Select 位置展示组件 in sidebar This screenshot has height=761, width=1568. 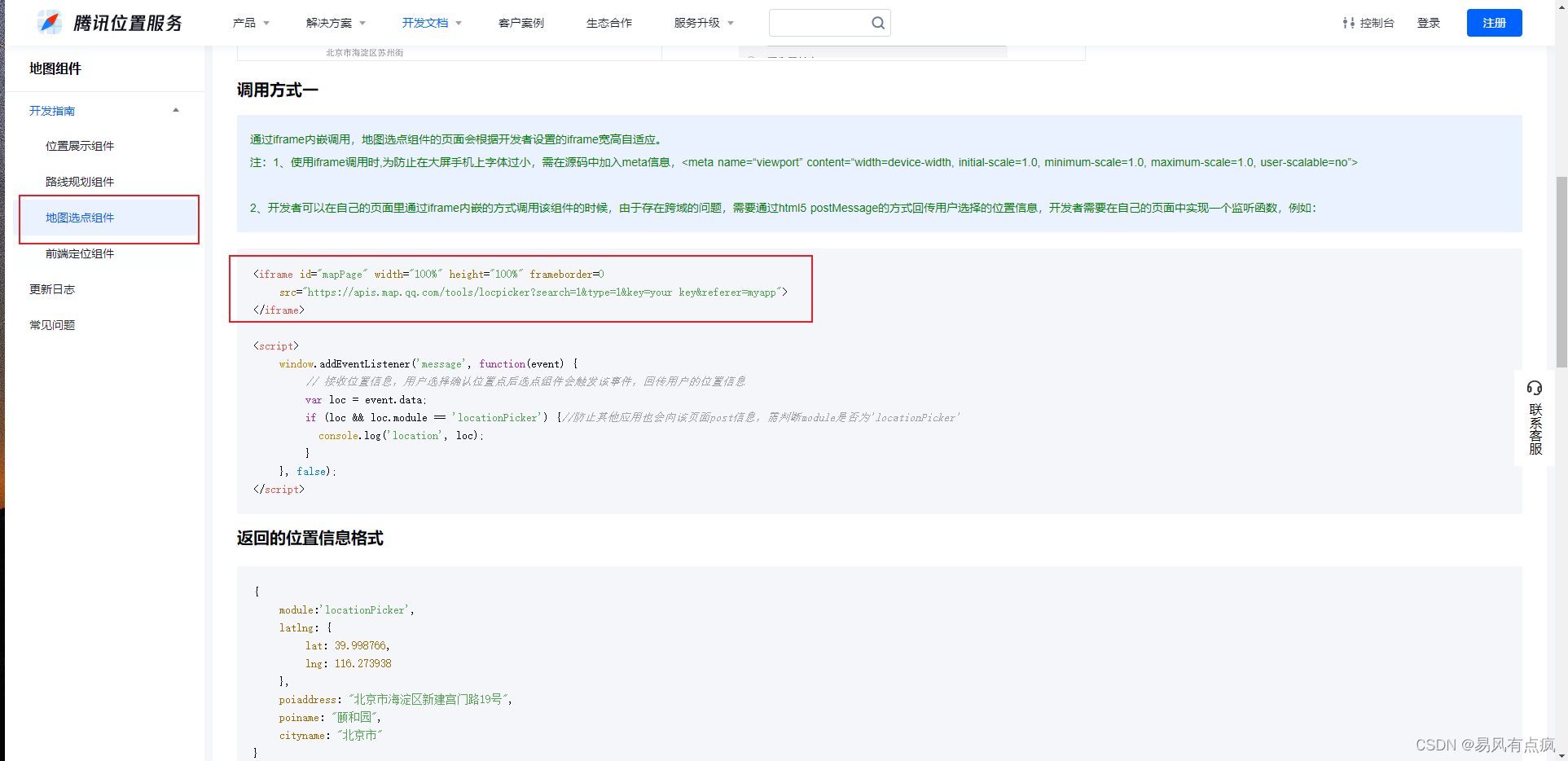80,146
